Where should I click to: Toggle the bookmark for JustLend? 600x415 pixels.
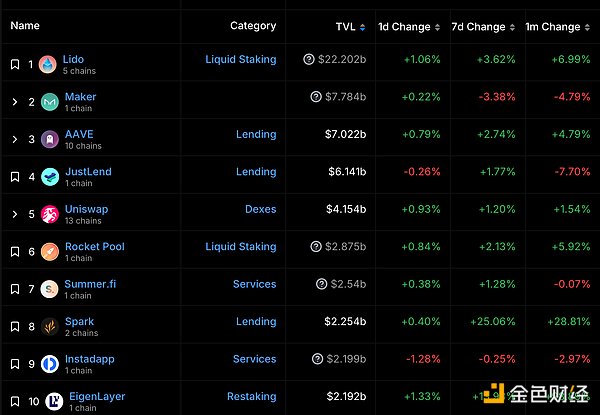[x=15, y=177]
